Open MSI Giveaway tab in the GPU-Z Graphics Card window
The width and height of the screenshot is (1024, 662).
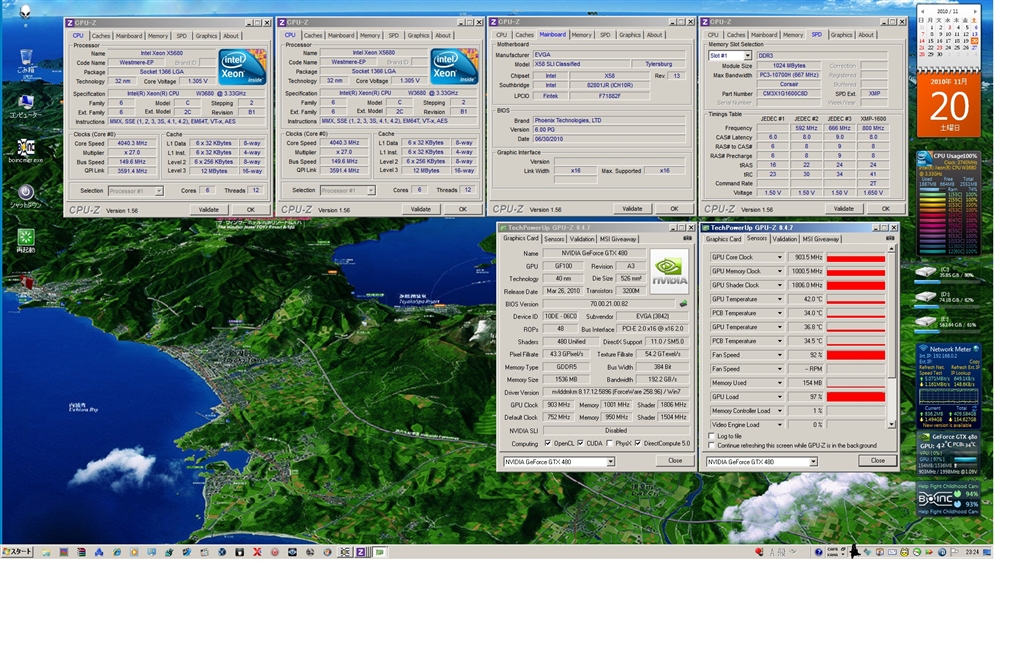click(618, 239)
